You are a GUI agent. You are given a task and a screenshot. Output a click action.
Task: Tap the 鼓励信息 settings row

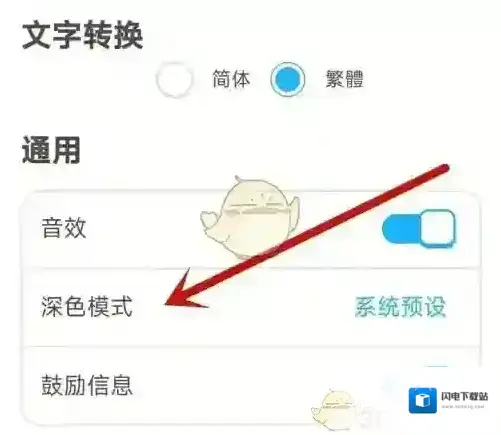pos(251,386)
